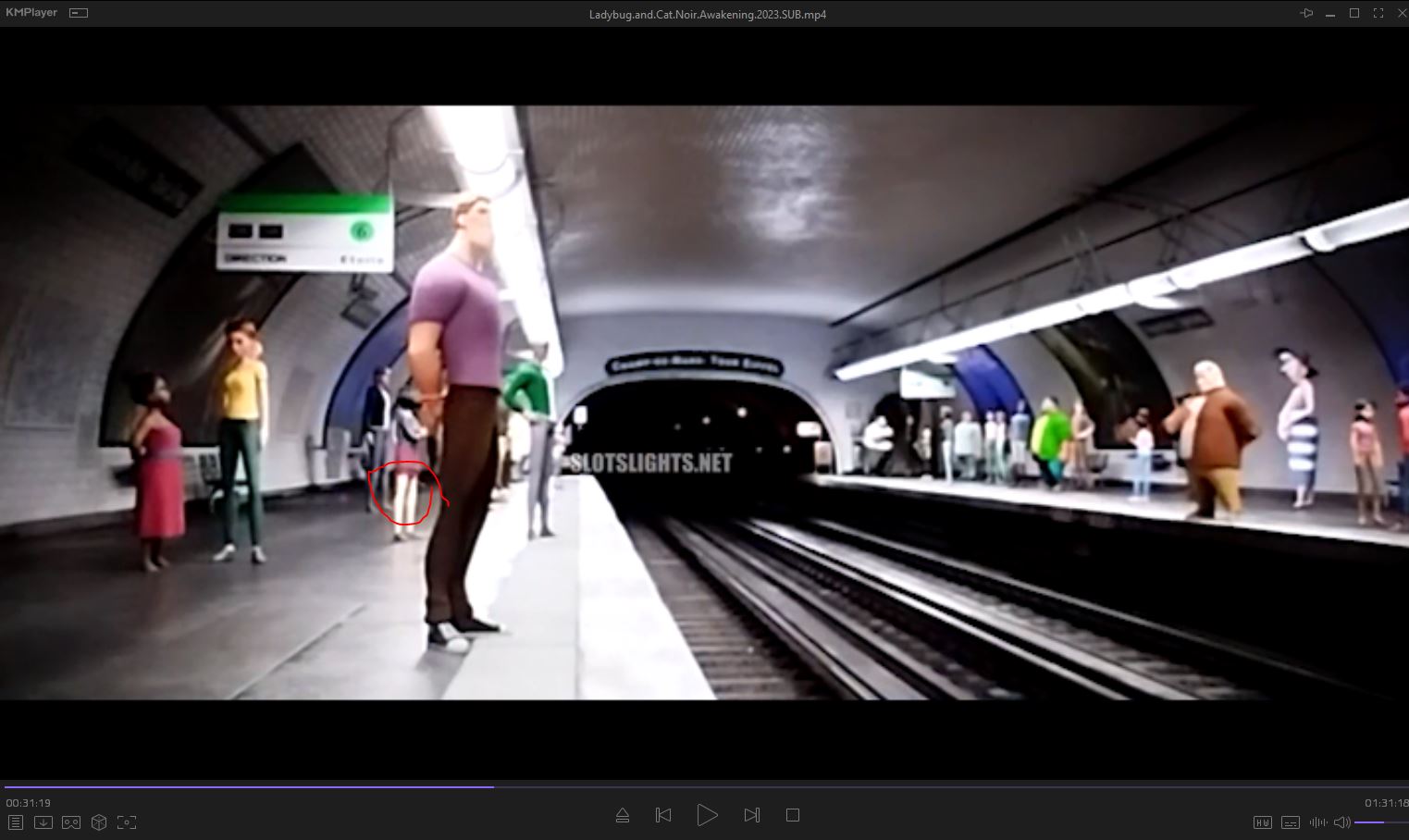
Task: Stop video playback
Action: click(793, 815)
